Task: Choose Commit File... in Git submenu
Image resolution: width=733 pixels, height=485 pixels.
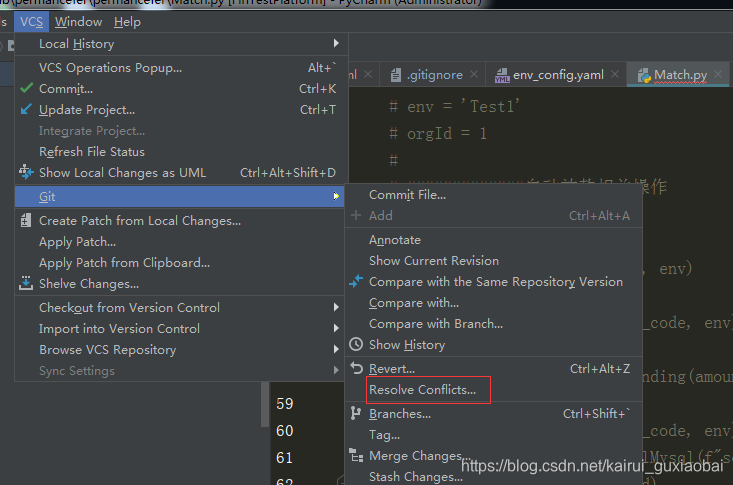Action: pyautogui.click(x=494, y=195)
